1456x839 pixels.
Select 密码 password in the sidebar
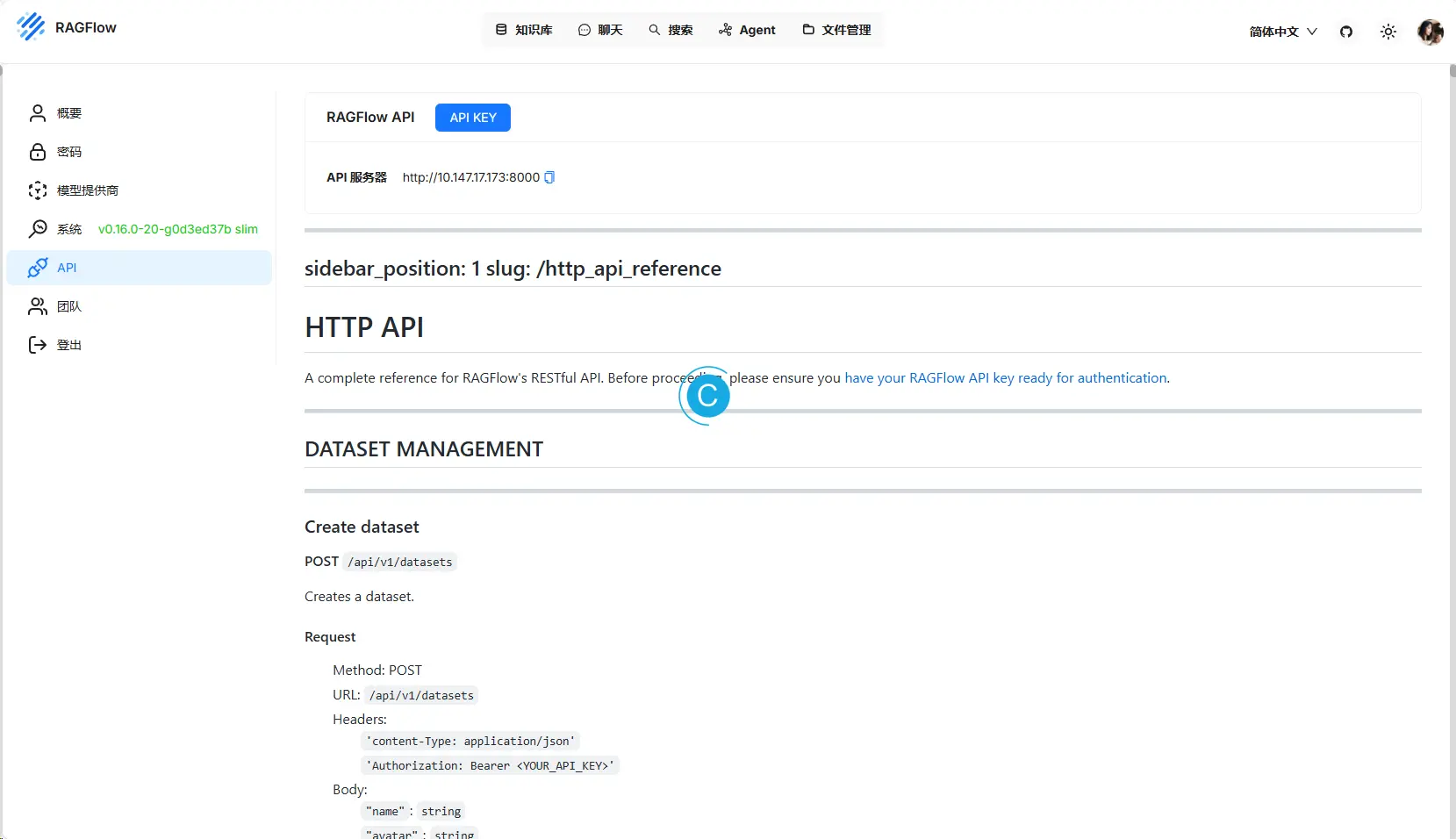click(x=140, y=152)
